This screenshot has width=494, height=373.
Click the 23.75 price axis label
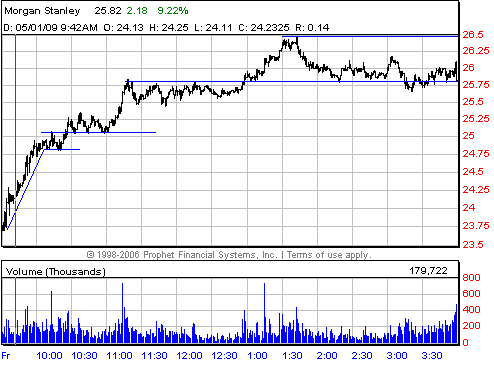[476, 226]
